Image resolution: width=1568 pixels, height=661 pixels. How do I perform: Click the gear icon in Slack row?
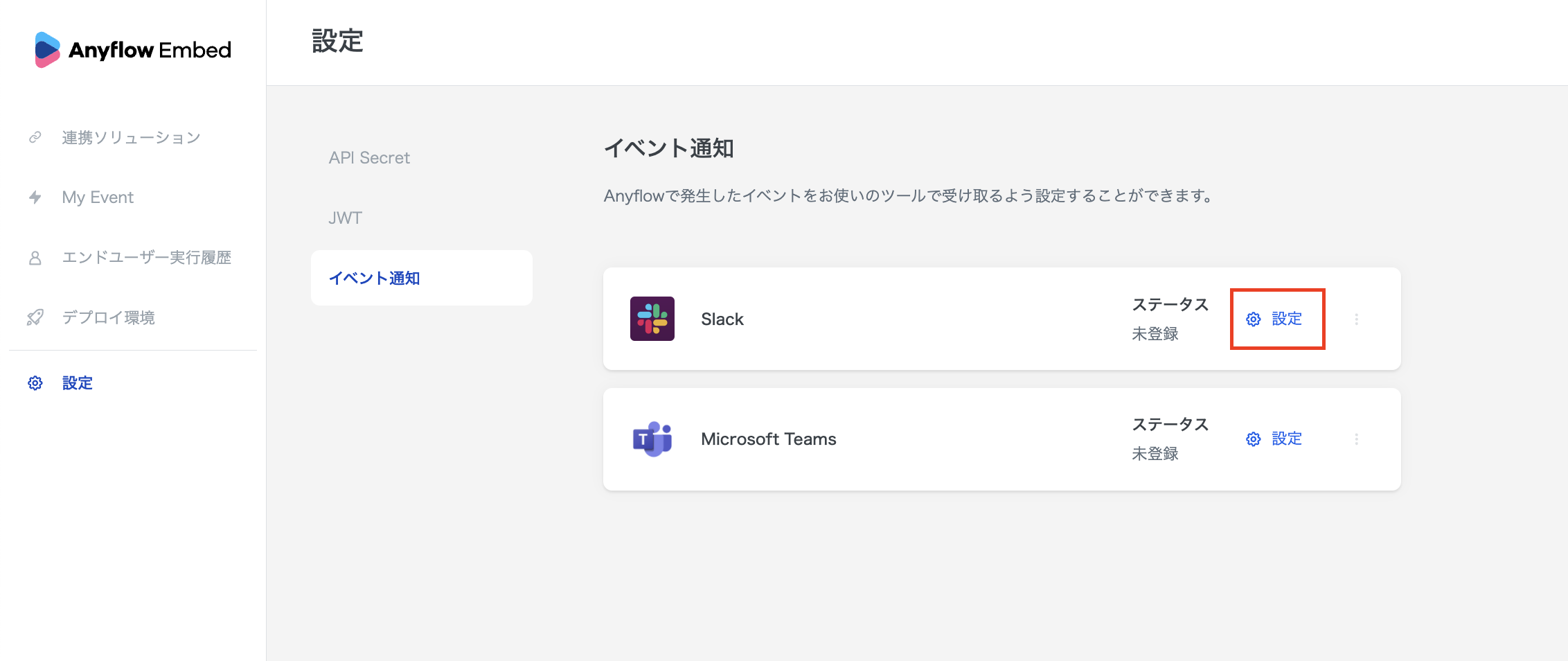pyautogui.click(x=1253, y=319)
